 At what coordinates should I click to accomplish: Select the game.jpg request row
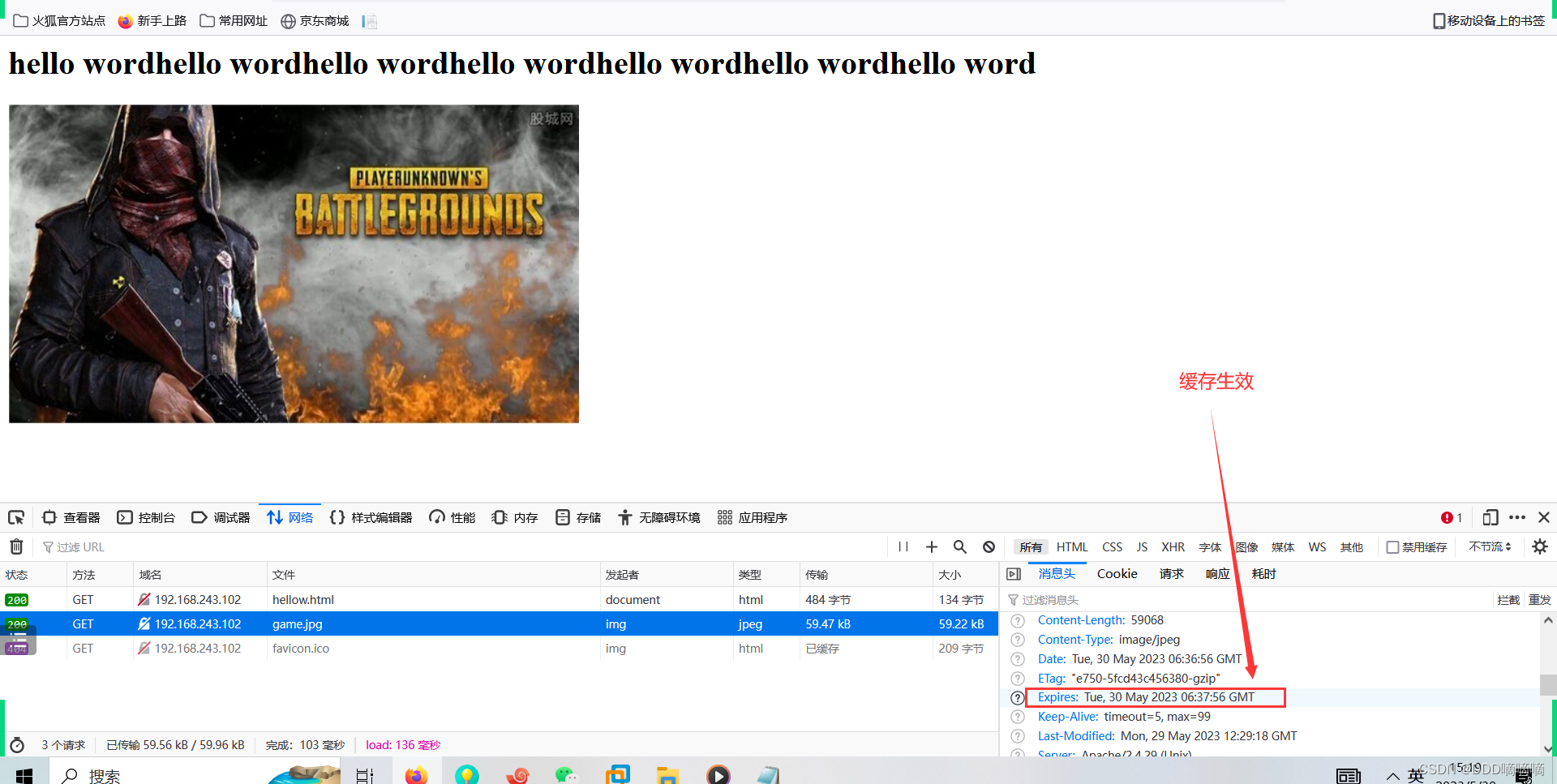point(499,623)
